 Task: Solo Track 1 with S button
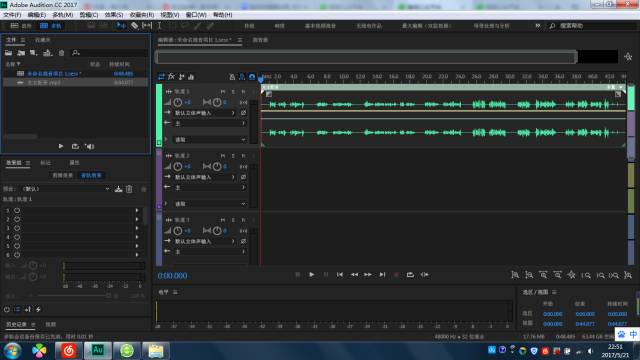coord(233,92)
